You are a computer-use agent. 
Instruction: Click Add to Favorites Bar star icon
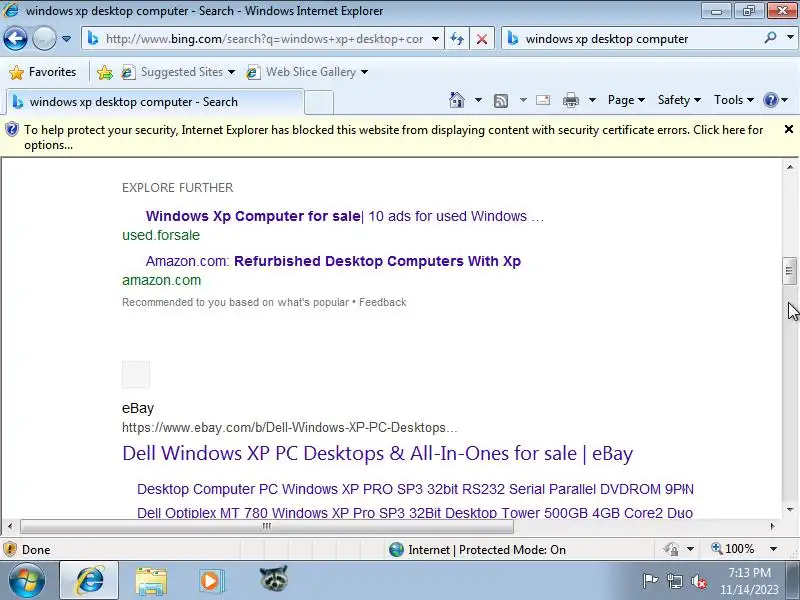(x=105, y=72)
